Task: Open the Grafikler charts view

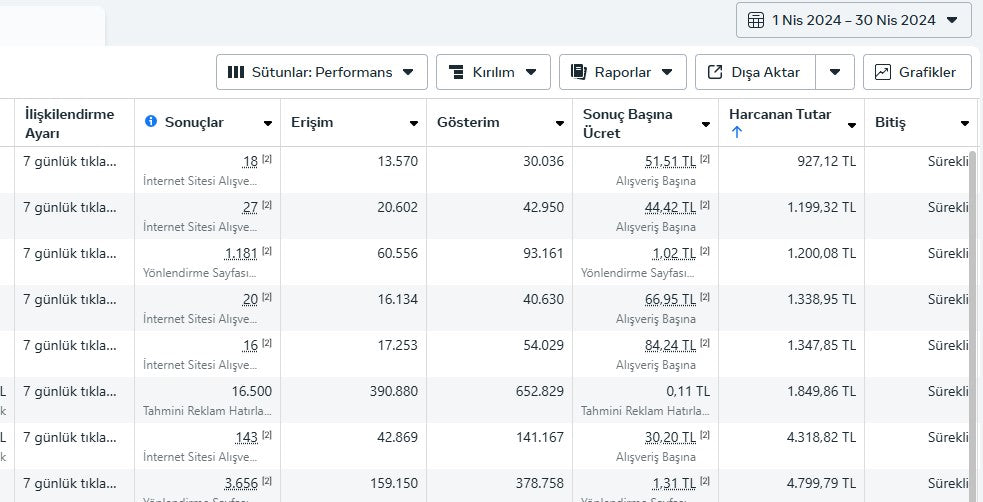Action: [917, 72]
